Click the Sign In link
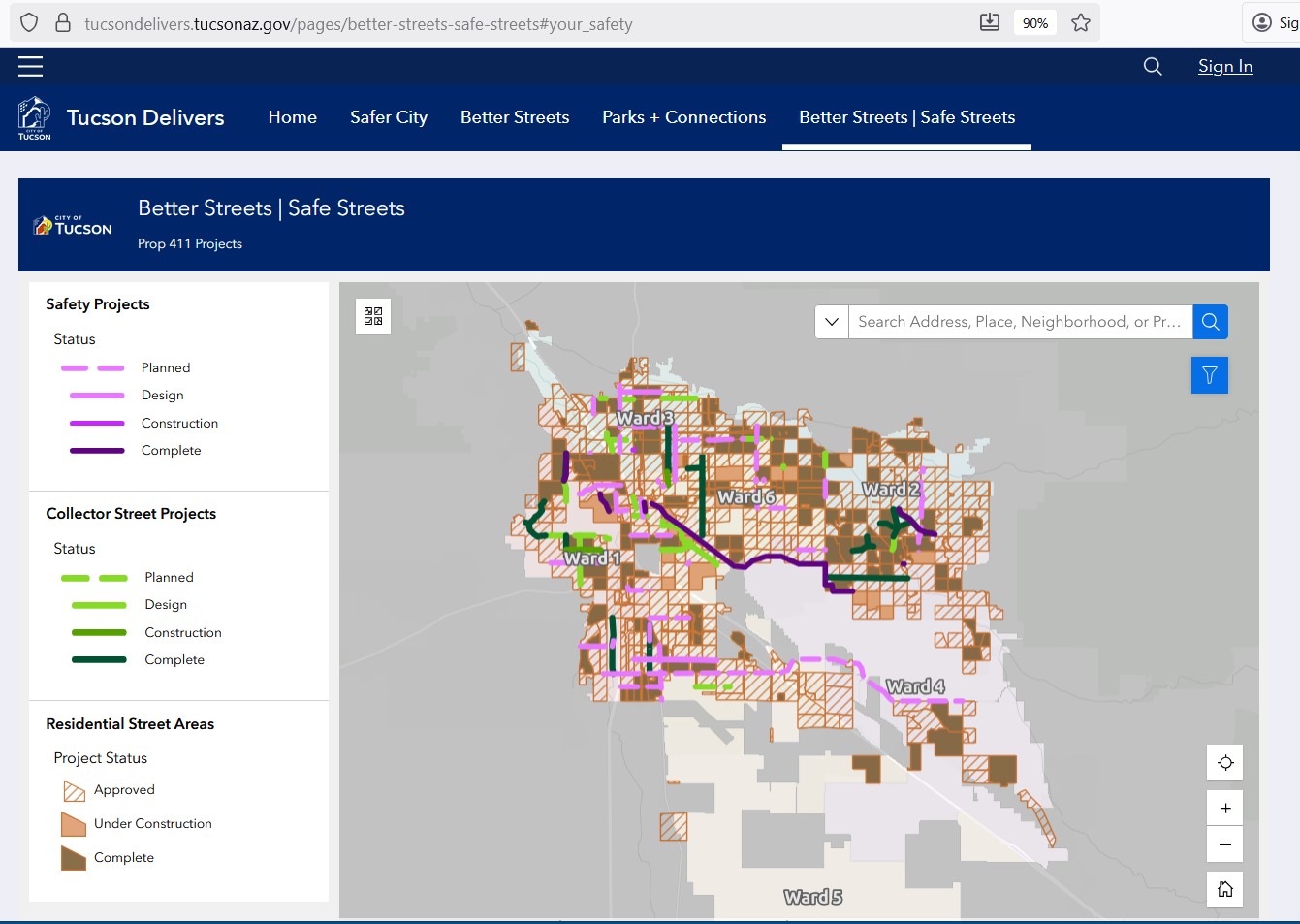This screenshot has height=924, width=1300. tap(1225, 66)
